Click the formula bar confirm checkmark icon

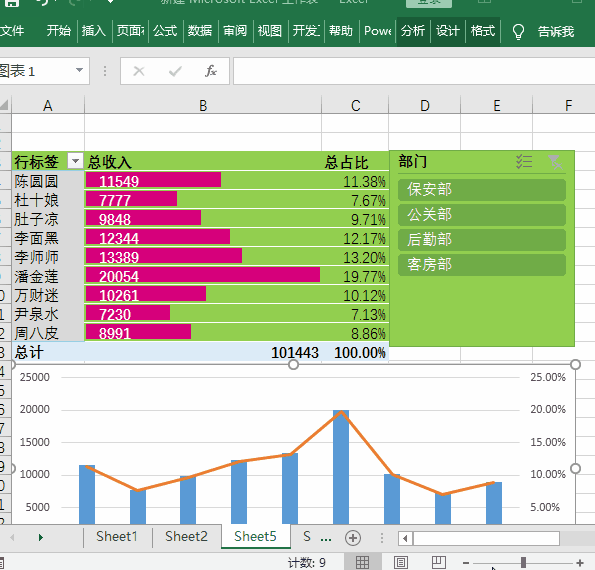[x=175, y=71]
